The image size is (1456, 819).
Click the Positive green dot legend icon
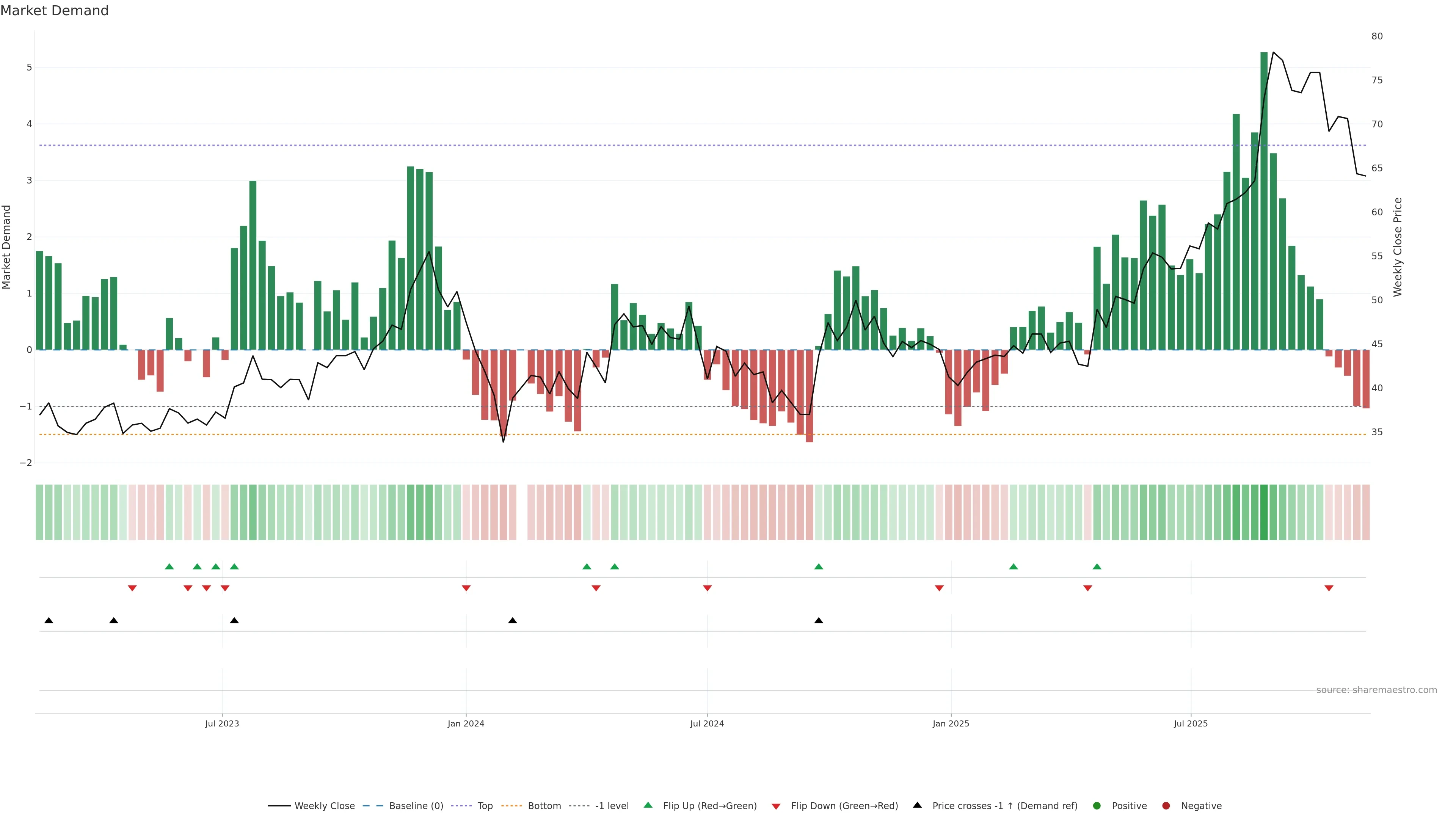(1097, 806)
